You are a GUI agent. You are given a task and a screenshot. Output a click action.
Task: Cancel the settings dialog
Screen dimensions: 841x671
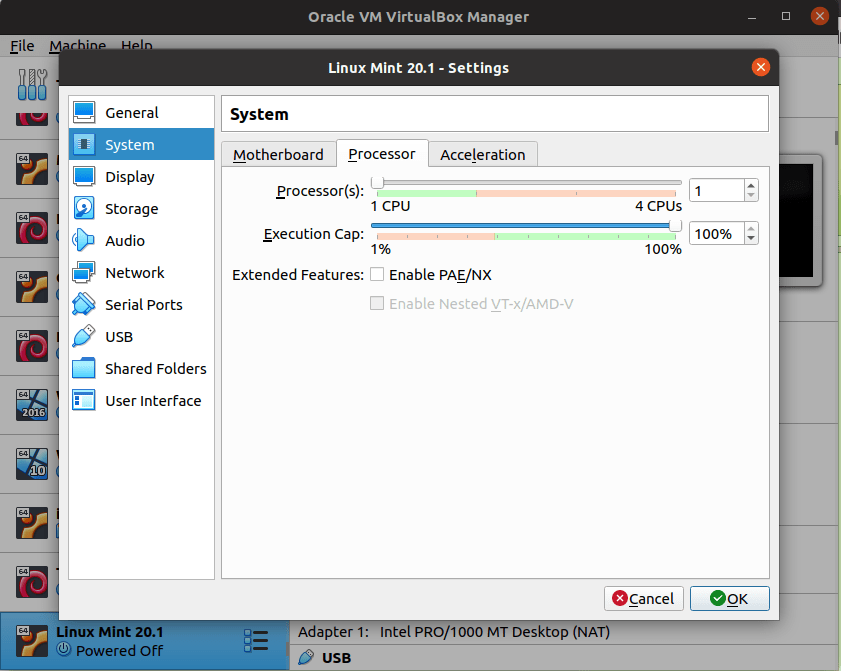point(643,599)
